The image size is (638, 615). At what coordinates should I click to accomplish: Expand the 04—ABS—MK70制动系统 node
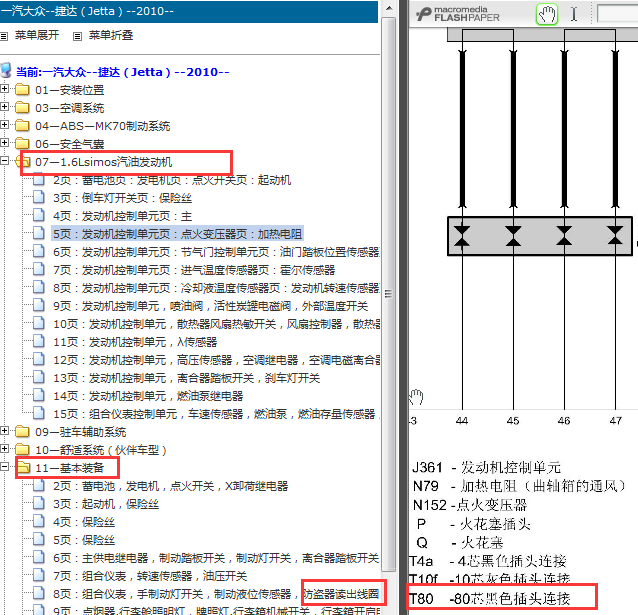[4, 125]
